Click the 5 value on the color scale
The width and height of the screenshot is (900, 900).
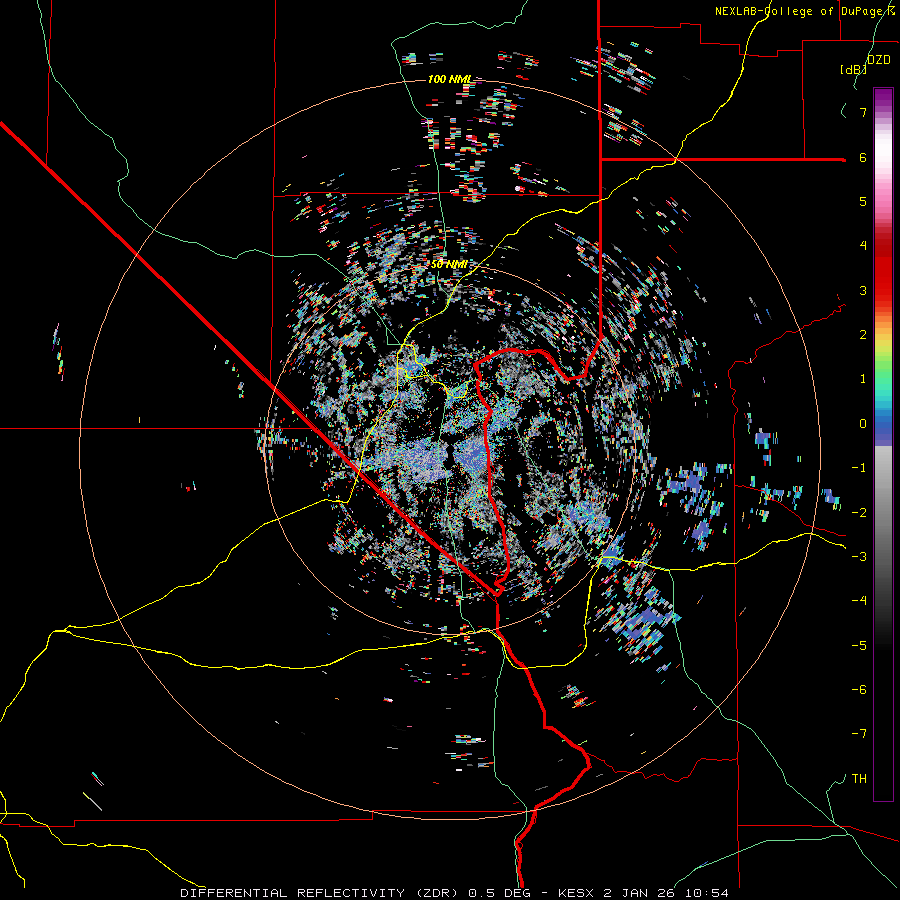point(863,201)
